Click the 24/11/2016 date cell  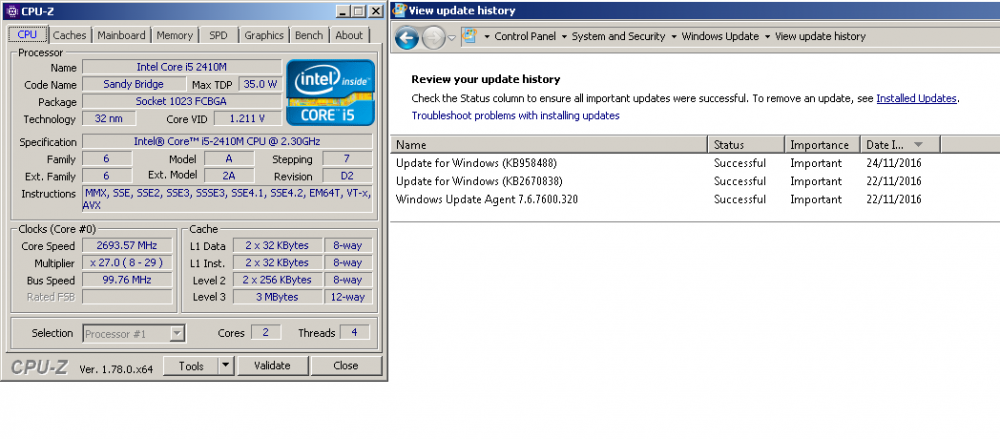coord(893,163)
